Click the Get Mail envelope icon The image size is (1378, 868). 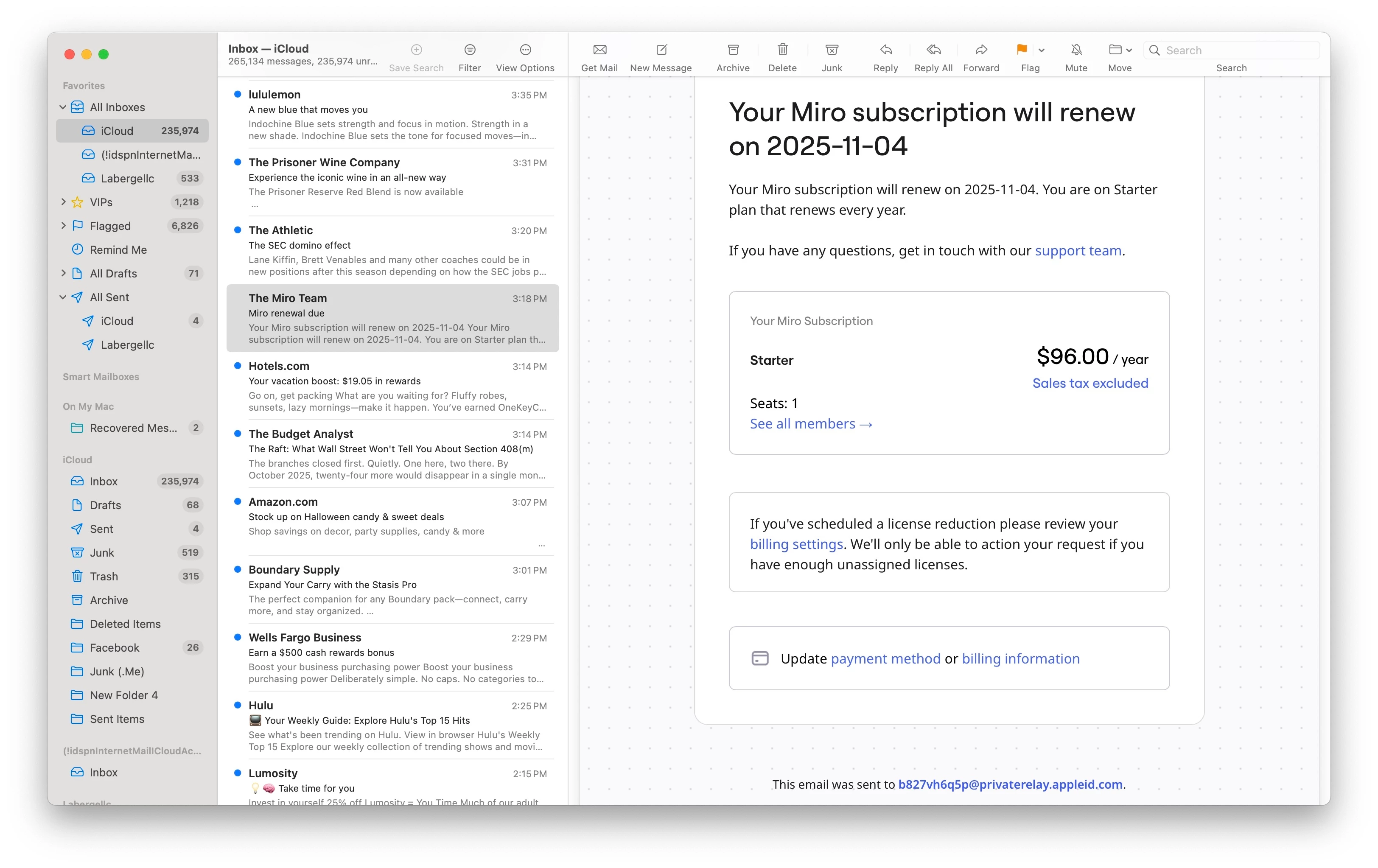tap(599, 50)
